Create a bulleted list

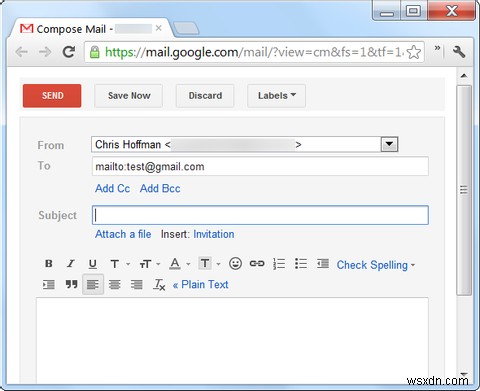tap(301, 264)
